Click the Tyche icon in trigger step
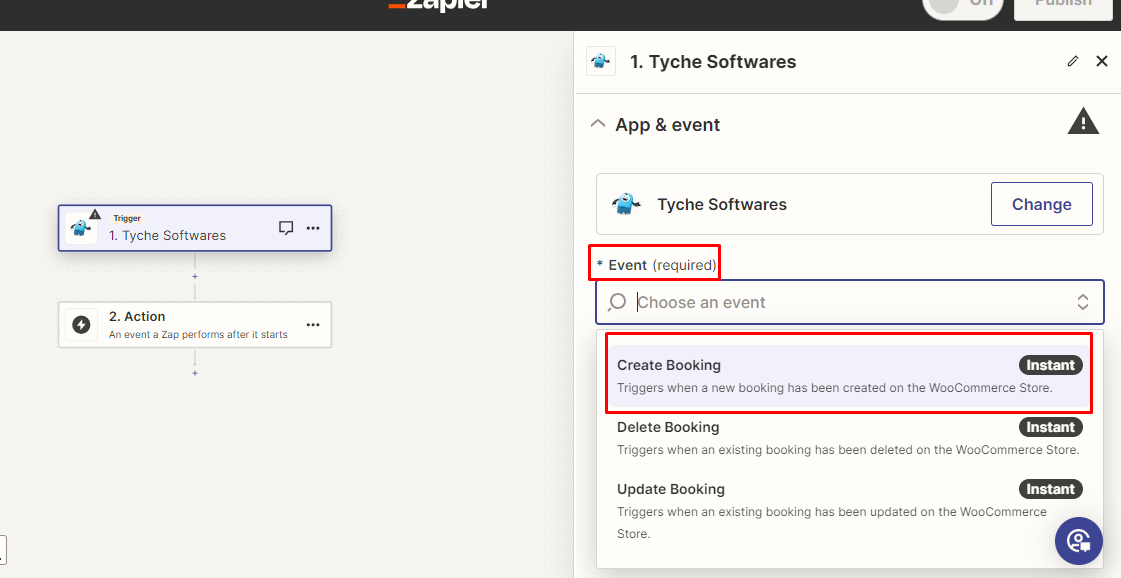 (81, 228)
